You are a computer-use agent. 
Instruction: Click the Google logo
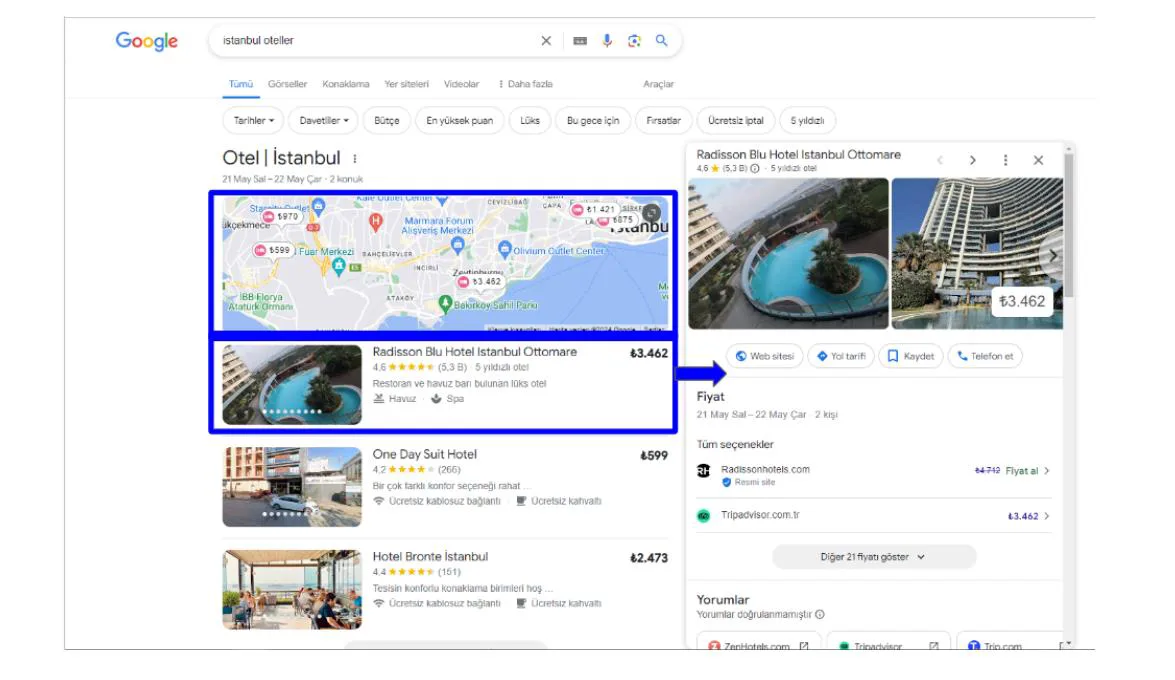(146, 41)
